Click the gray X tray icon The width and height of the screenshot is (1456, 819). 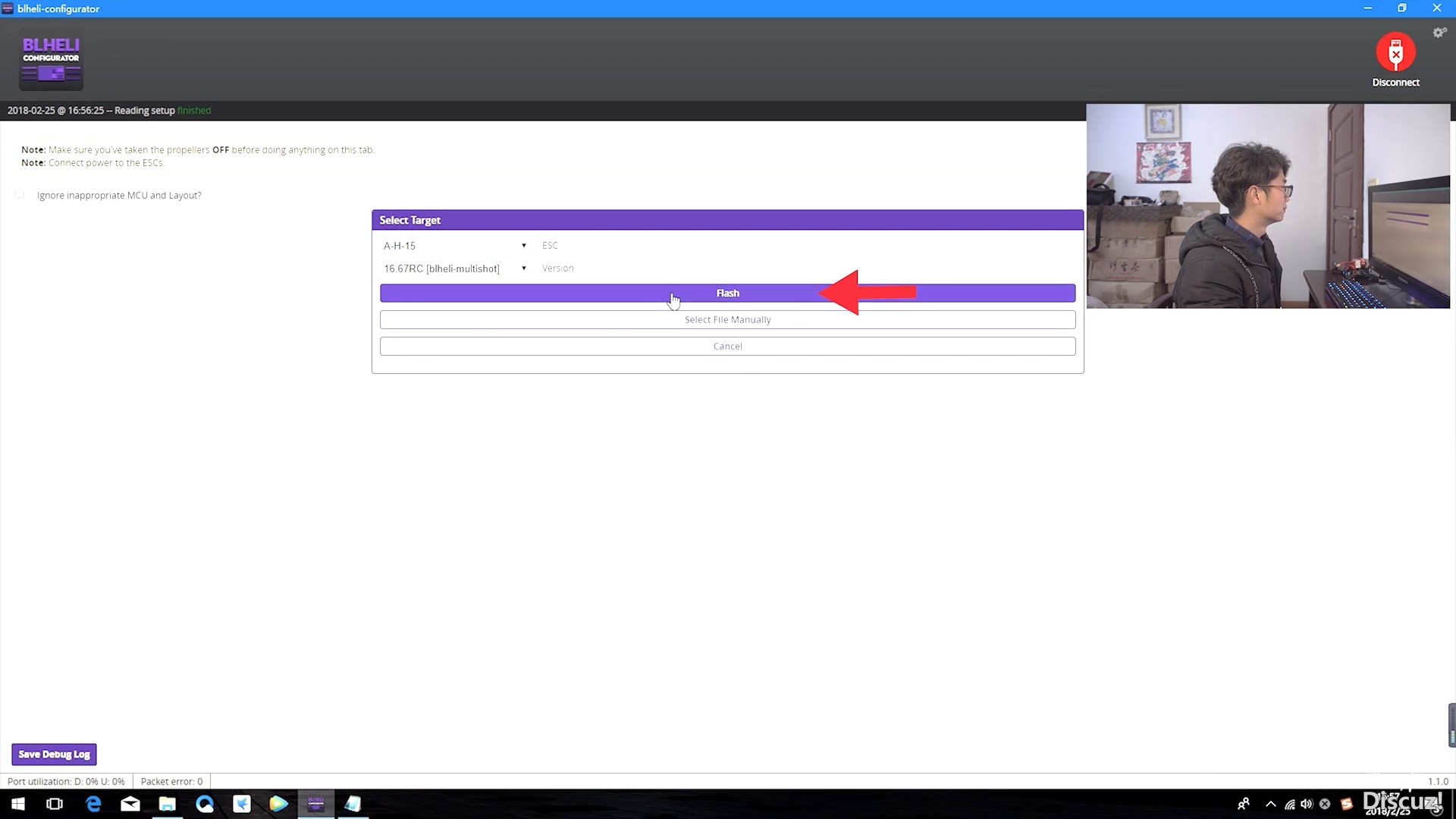tap(1325, 804)
